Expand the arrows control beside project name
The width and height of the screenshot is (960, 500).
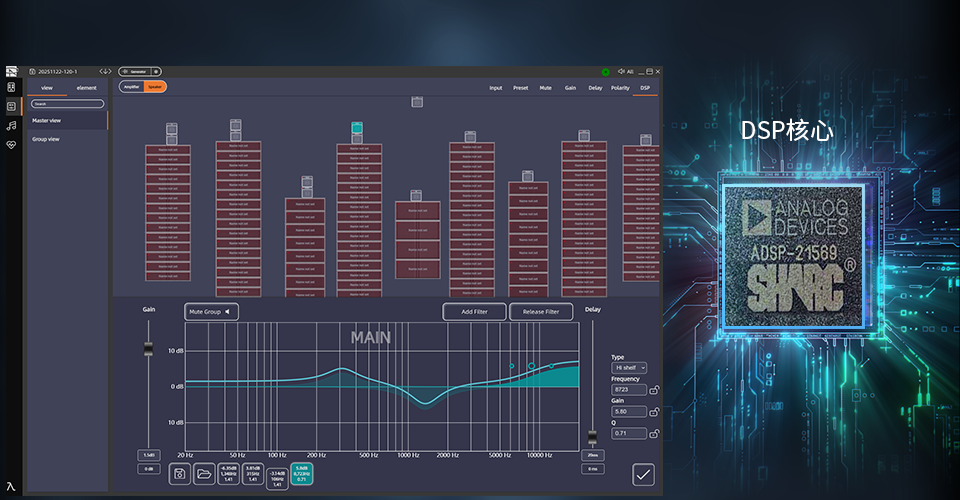tap(105, 72)
